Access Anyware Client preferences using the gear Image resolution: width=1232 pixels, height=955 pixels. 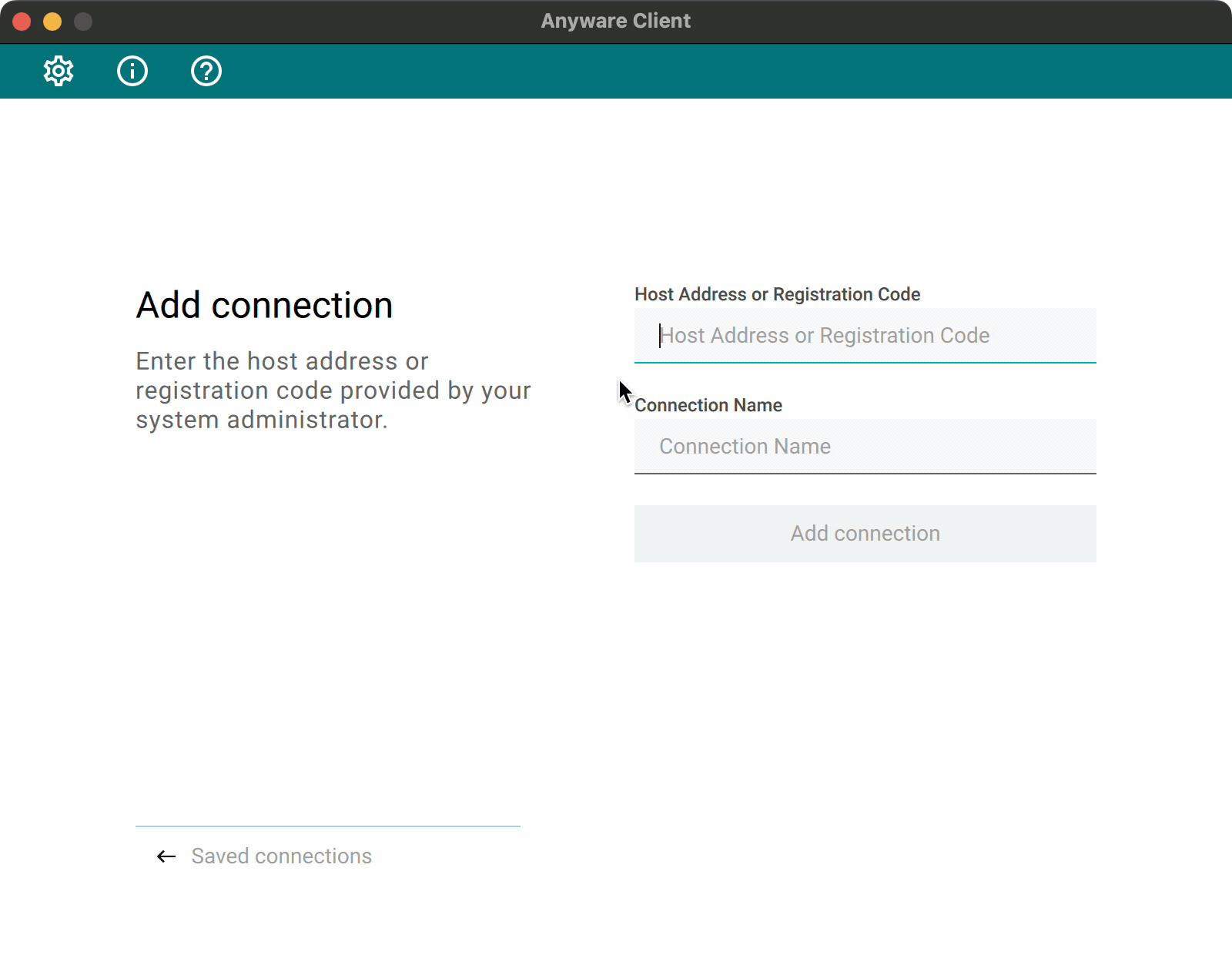point(59,71)
